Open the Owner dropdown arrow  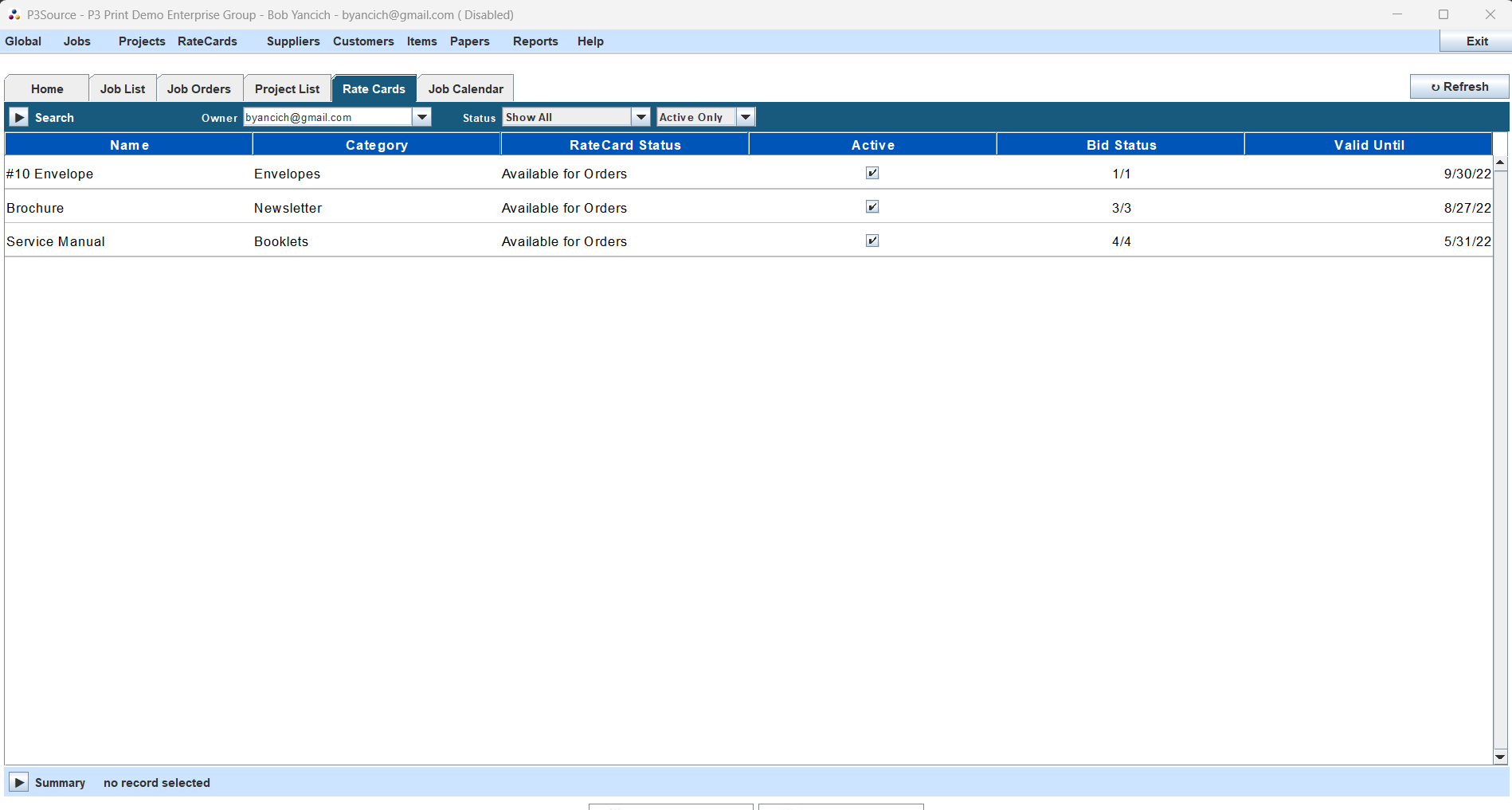pos(422,117)
